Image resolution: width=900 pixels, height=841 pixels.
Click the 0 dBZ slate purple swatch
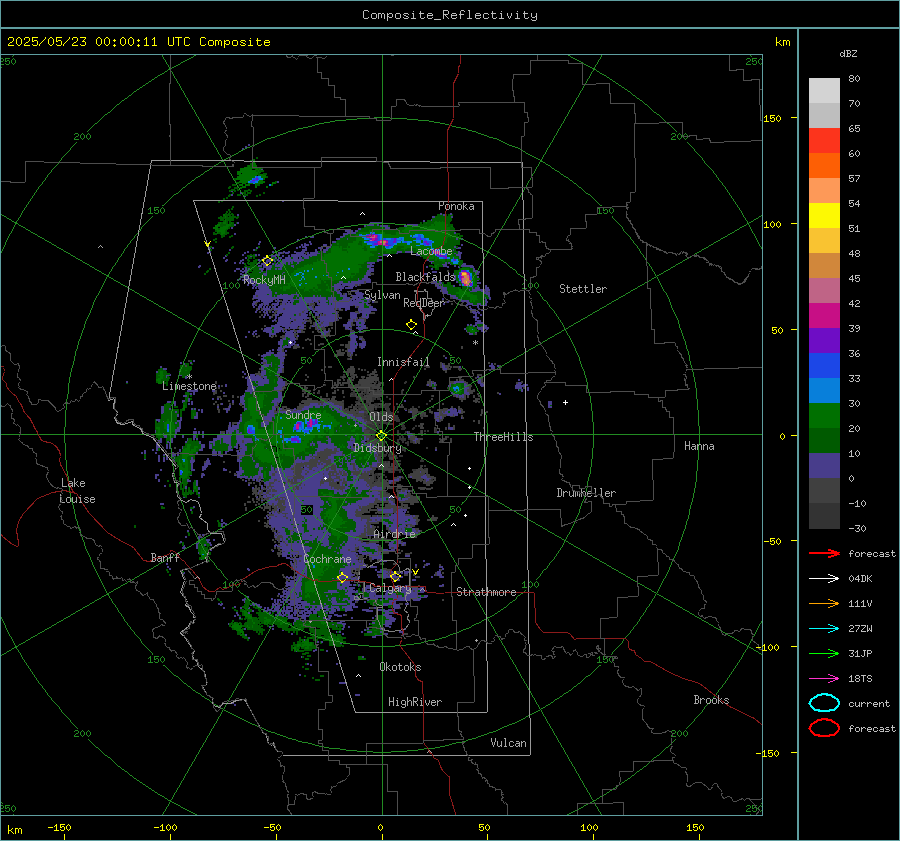pos(824,466)
